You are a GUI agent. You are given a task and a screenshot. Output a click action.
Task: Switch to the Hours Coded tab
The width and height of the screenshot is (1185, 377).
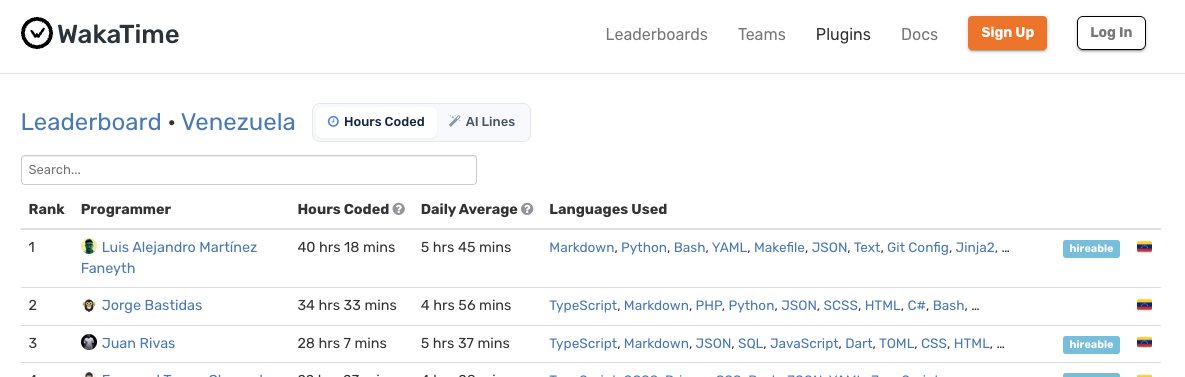click(x=376, y=122)
